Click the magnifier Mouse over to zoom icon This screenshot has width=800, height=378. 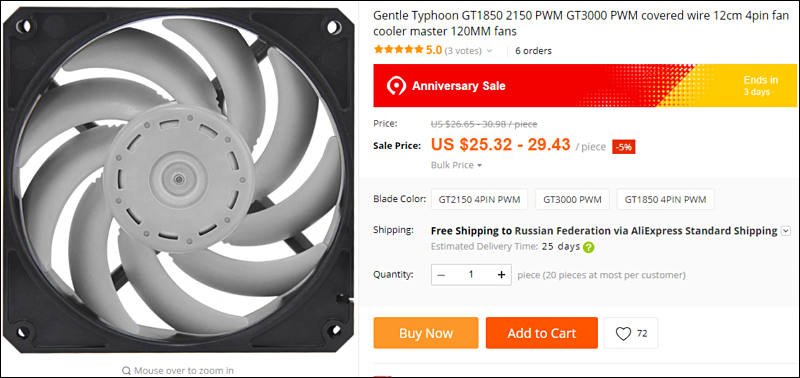[x=126, y=370]
